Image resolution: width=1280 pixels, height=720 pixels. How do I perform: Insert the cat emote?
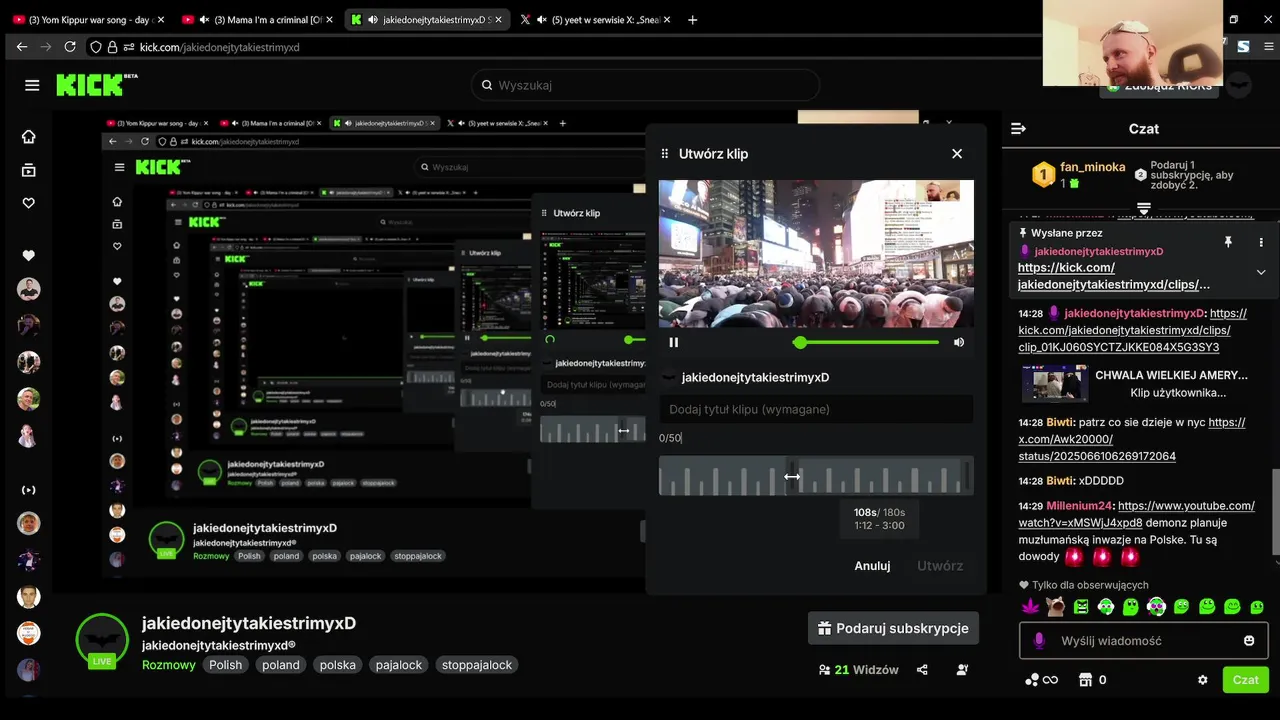pos(1055,606)
